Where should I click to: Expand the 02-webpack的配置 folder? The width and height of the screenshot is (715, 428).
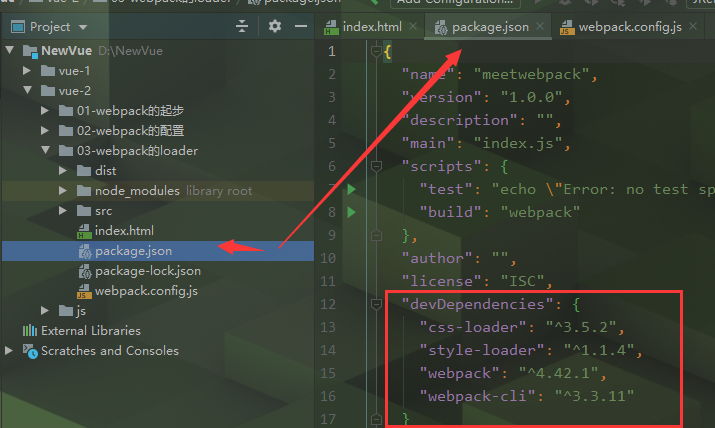45,130
